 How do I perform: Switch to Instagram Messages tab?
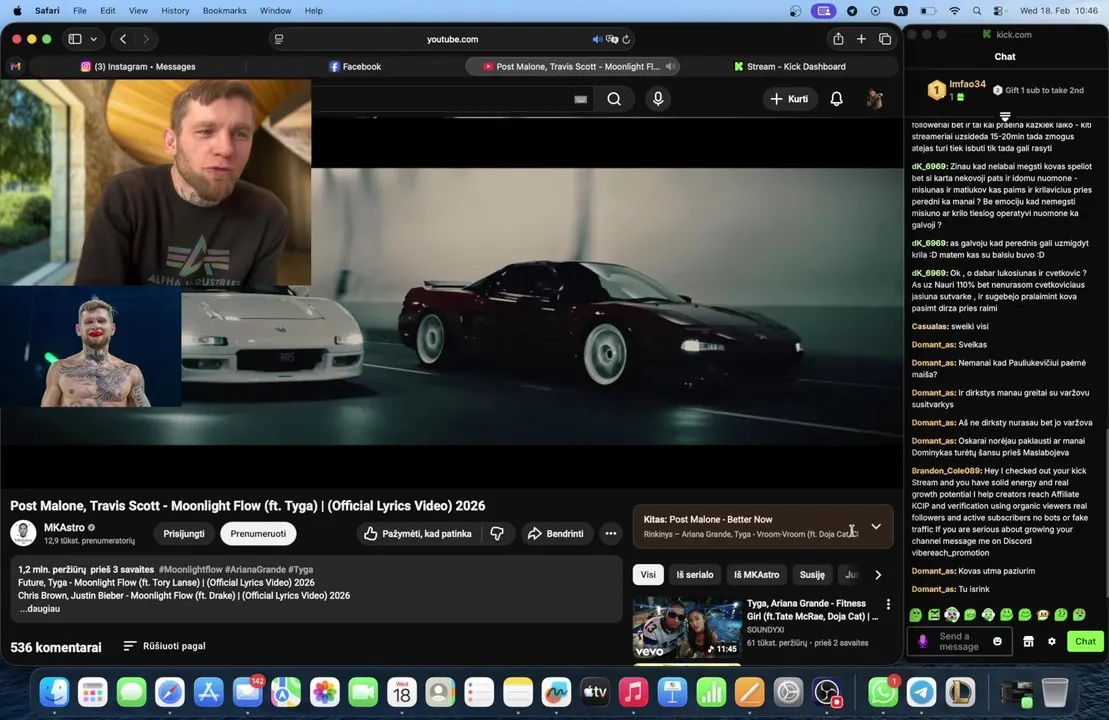click(x=138, y=66)
